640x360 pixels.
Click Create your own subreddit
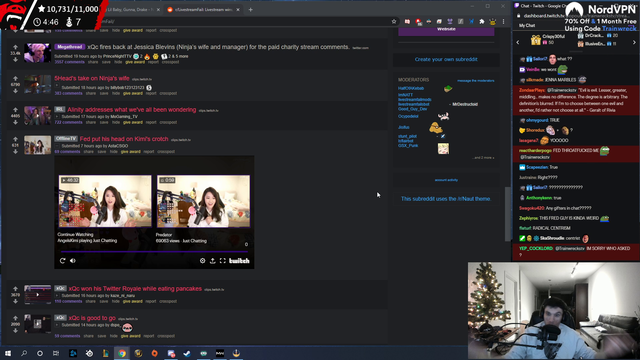click(446, 59)
